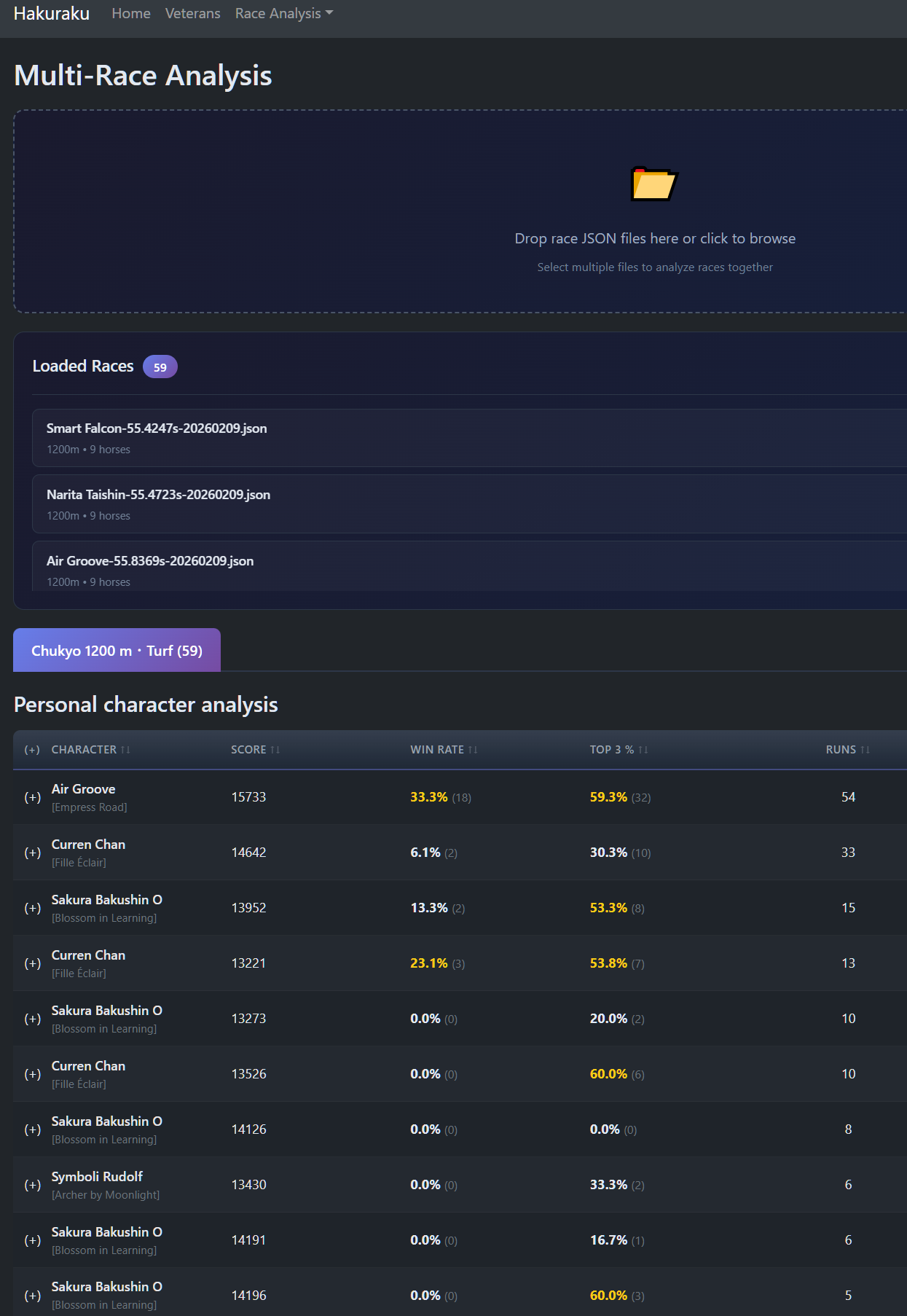Click top 3 value 59.3% (32)

pyautogui.click(x=620, y=797)
